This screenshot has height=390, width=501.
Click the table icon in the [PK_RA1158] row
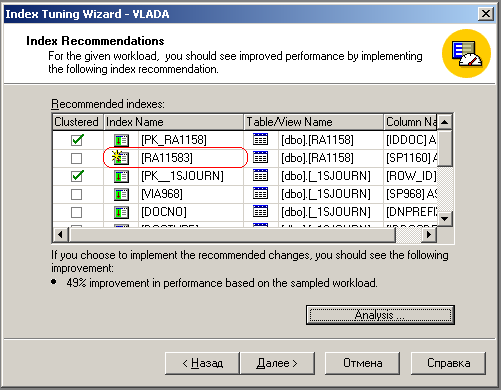[260, 139]
